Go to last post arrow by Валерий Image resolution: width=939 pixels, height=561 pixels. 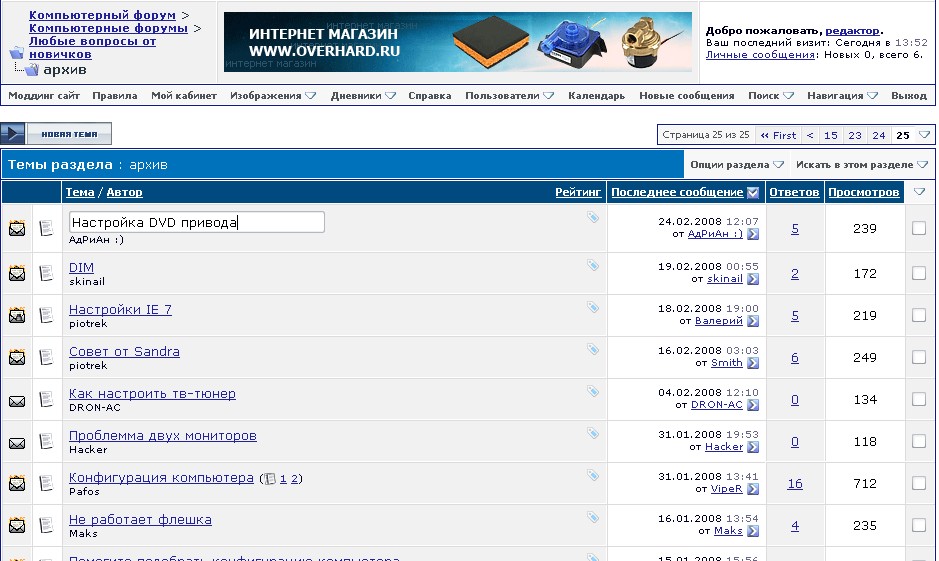pyautogui.click(x=753, y=321)
